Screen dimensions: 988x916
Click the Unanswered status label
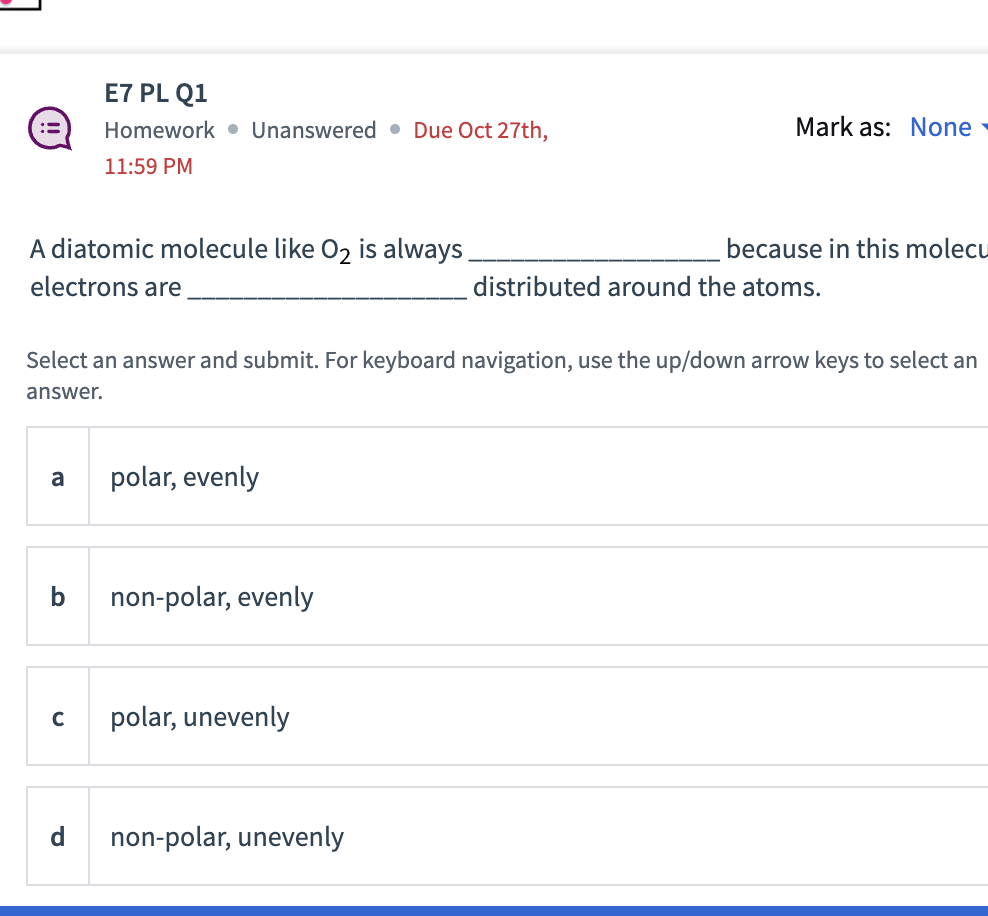coord(313,130)
